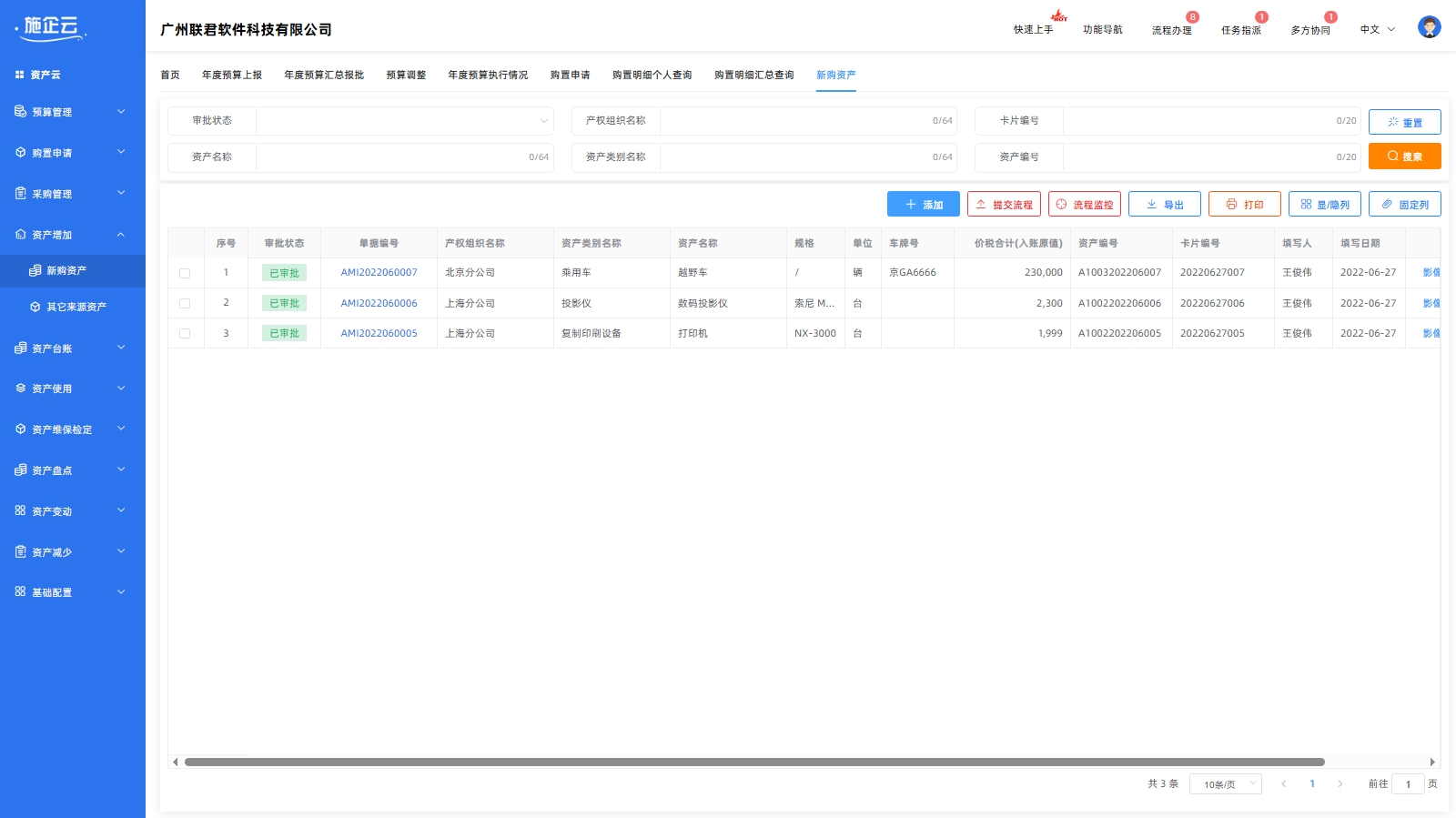The image size is (1456, 818).
Task: Click the orange 搜索 button
Action: click(1404, 157)
